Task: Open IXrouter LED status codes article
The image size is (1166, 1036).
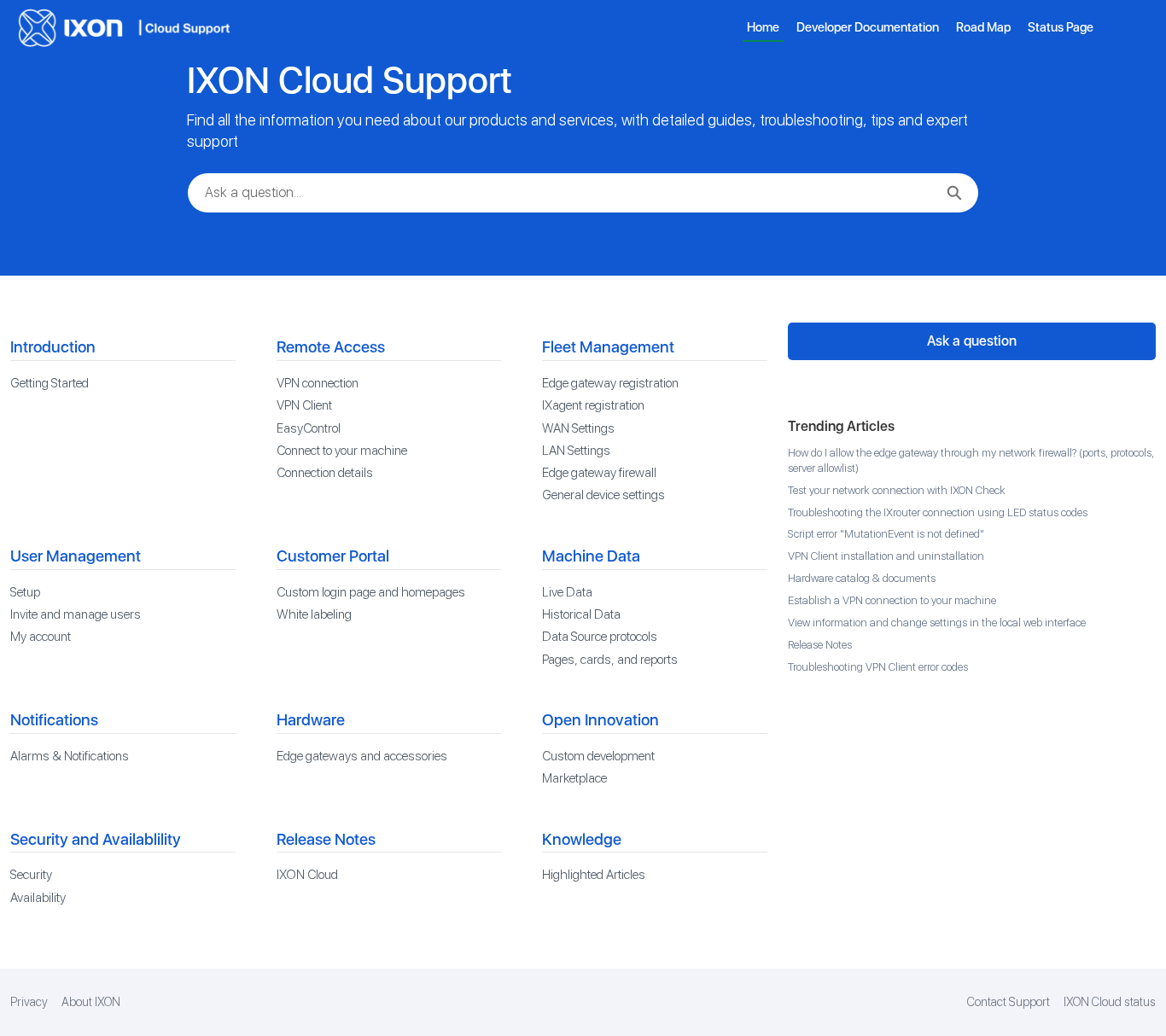Action: click(x=937, y=513)
